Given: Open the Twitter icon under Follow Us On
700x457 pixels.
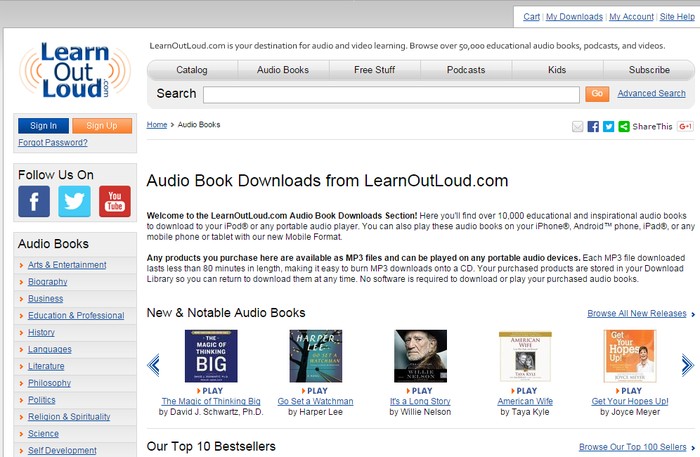Looking at the screenshot, I should (x=74, y=202).
